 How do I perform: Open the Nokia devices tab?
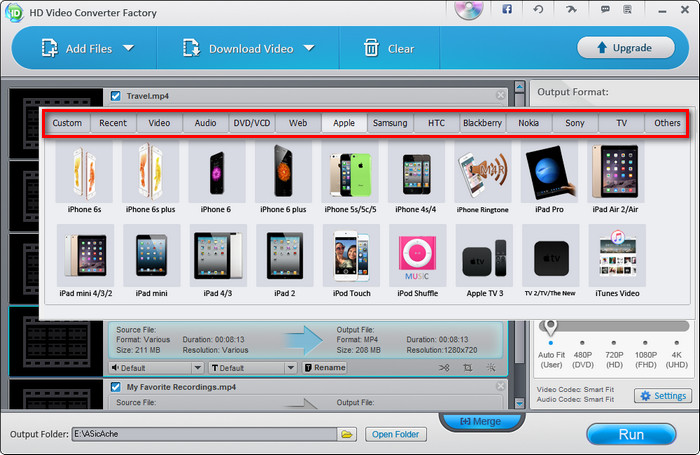point(529,123)
